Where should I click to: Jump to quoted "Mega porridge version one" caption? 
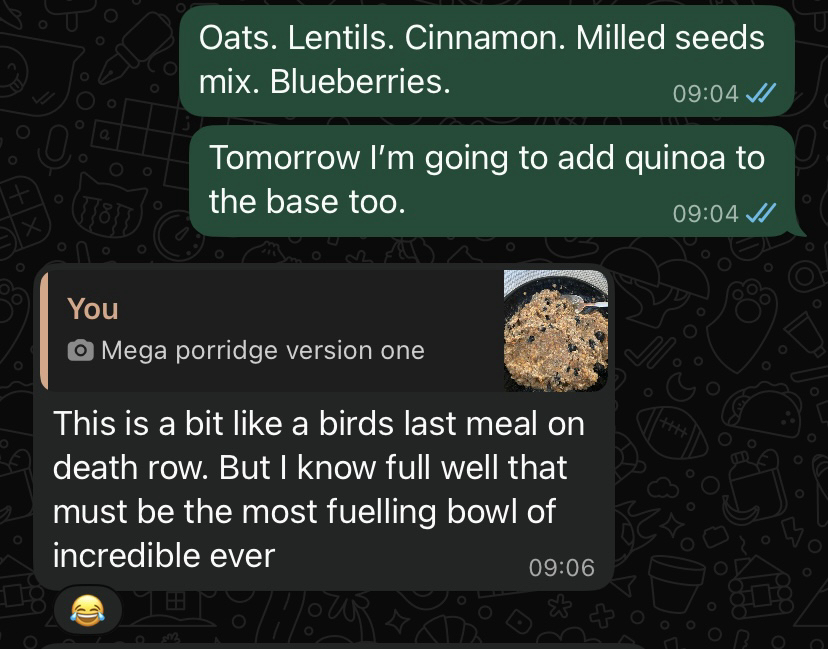[x=262, y=351]
